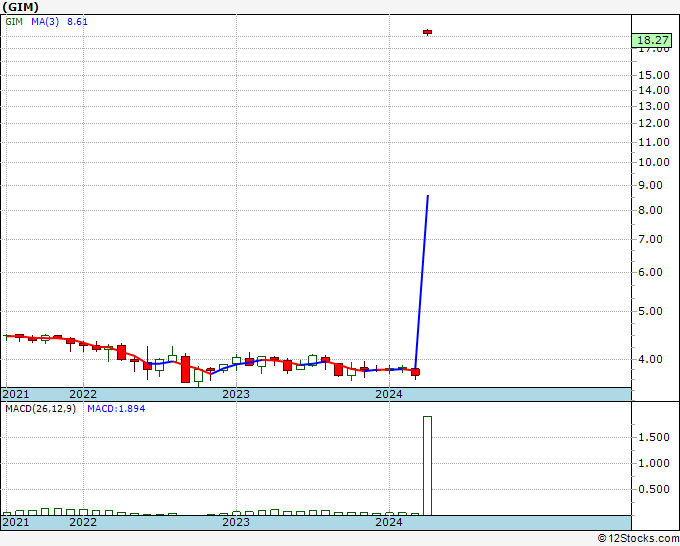Click the 15.00 price axis label
The height and width of the screenshot is (546, 680).
(x=654, y=75)
